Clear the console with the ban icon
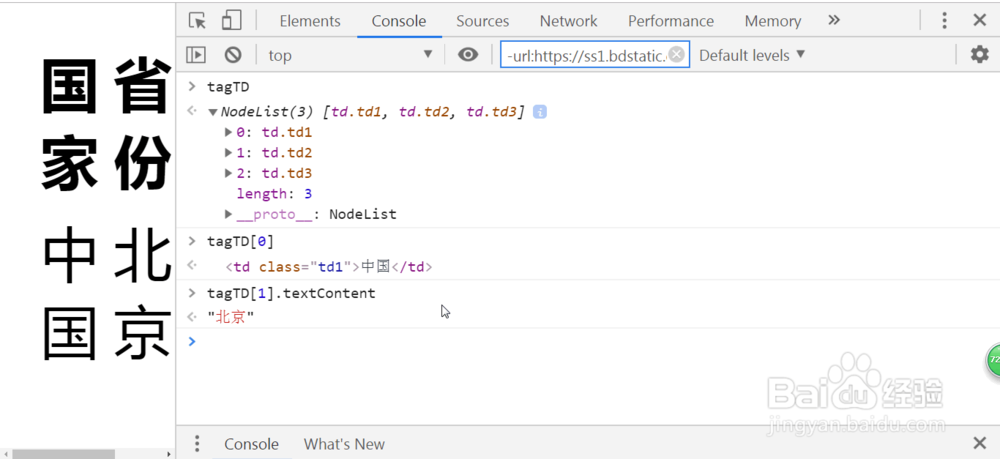The height and width of the screenshot is (459, 1000). point(233,55)
